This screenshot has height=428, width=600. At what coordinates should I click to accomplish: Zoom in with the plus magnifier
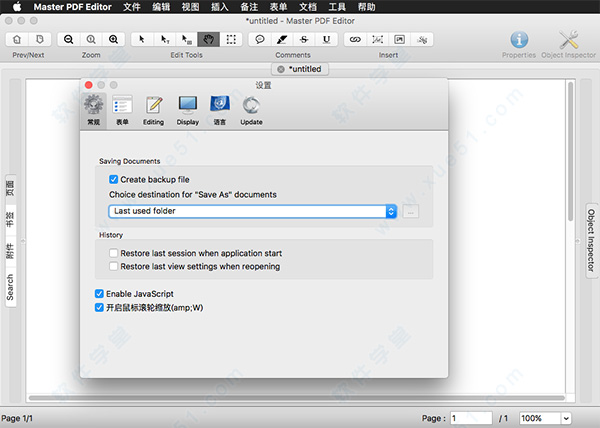113,39
